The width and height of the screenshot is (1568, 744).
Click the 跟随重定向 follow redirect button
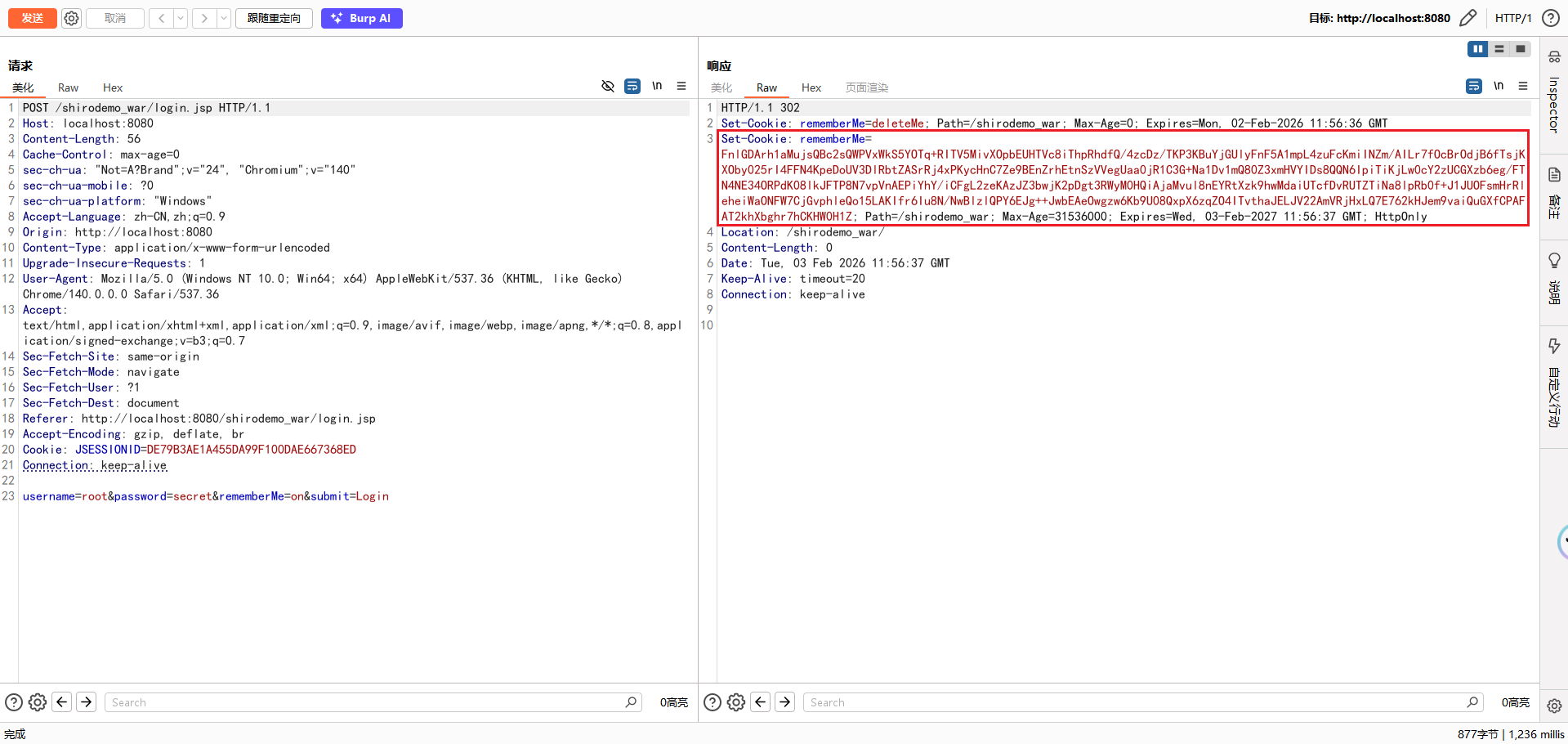tap(274, 18)
